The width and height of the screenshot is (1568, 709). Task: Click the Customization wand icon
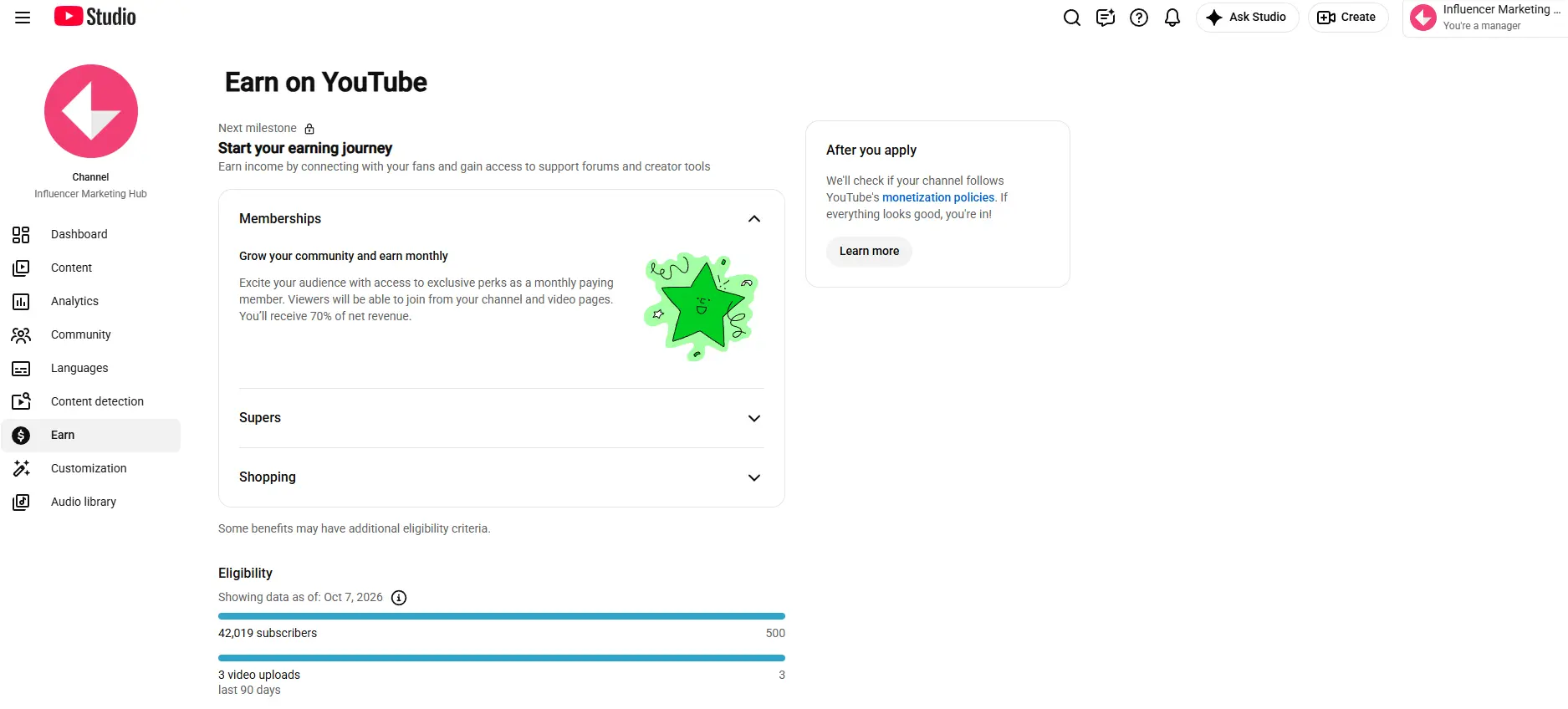pyautogui.click(x=21, y=469)
